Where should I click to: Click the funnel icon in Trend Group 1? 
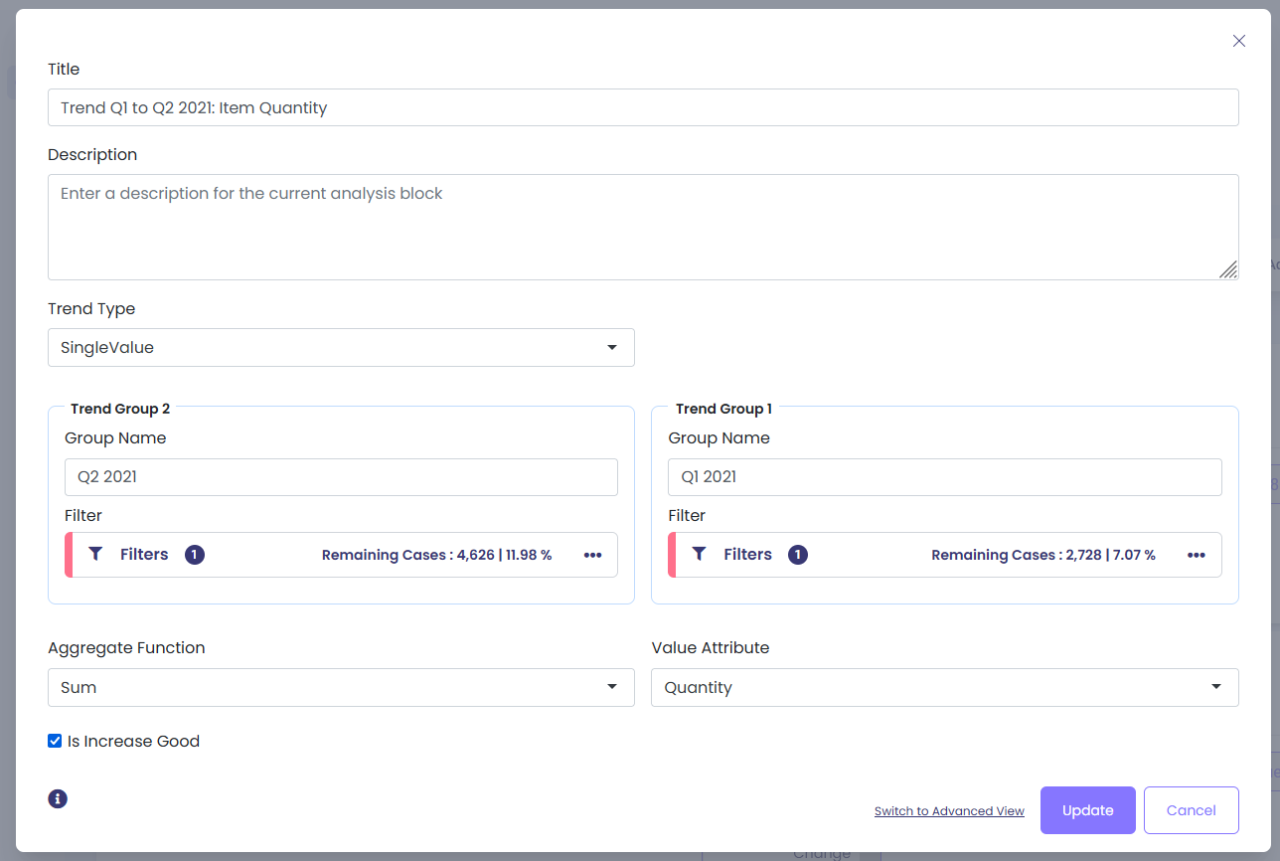[699, 554]
